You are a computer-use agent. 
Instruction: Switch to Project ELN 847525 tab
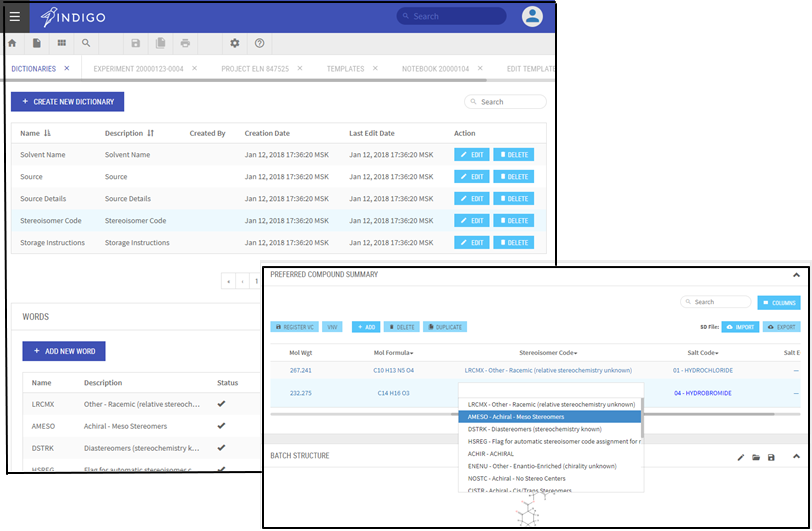coord(255,69)
